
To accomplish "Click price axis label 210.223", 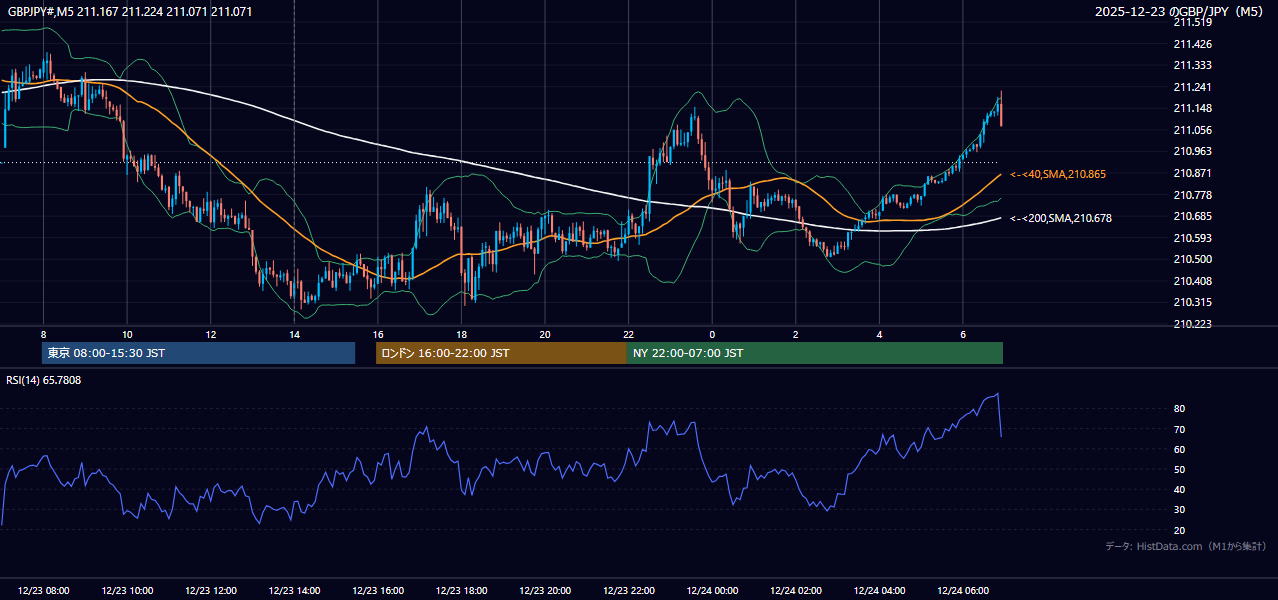I will tap(1192, 324).
